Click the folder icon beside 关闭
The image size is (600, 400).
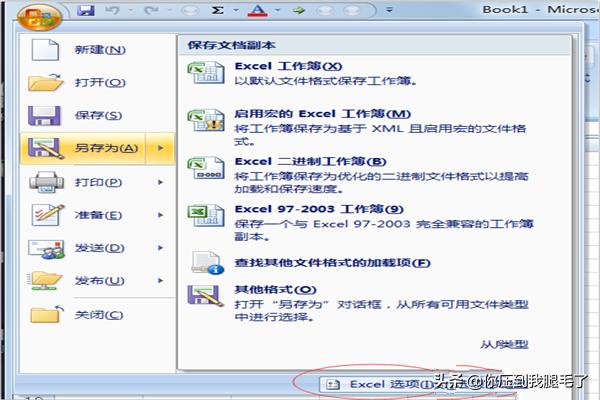[47, 315]
